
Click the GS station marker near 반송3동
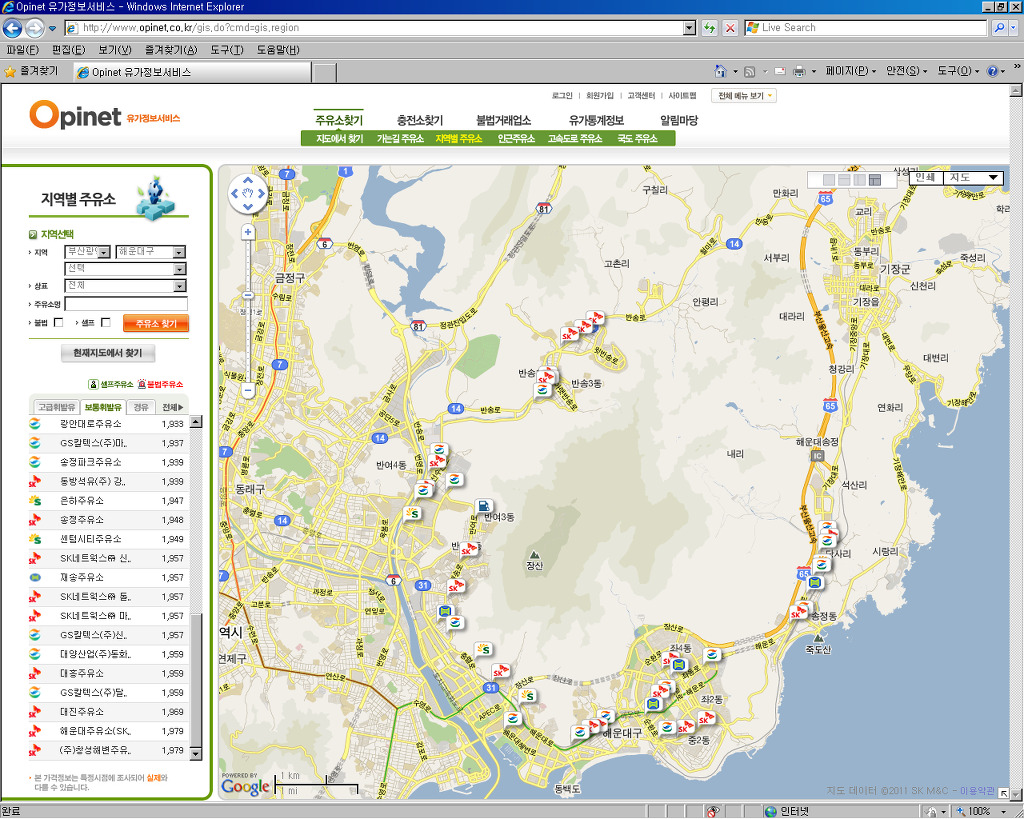[542, 390]
